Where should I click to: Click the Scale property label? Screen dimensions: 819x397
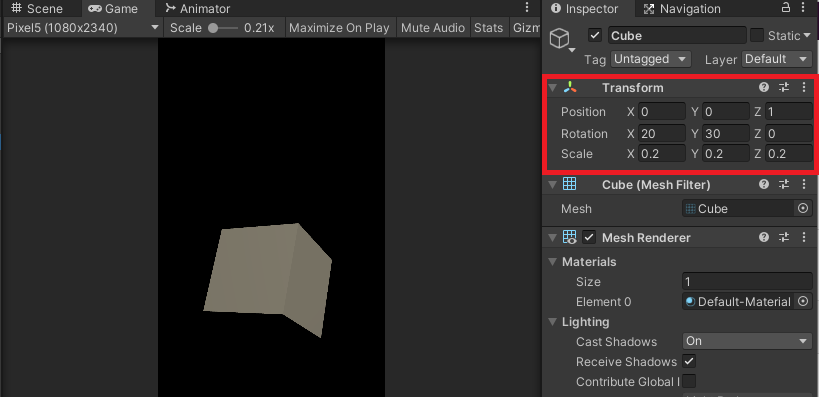point(577,154)
